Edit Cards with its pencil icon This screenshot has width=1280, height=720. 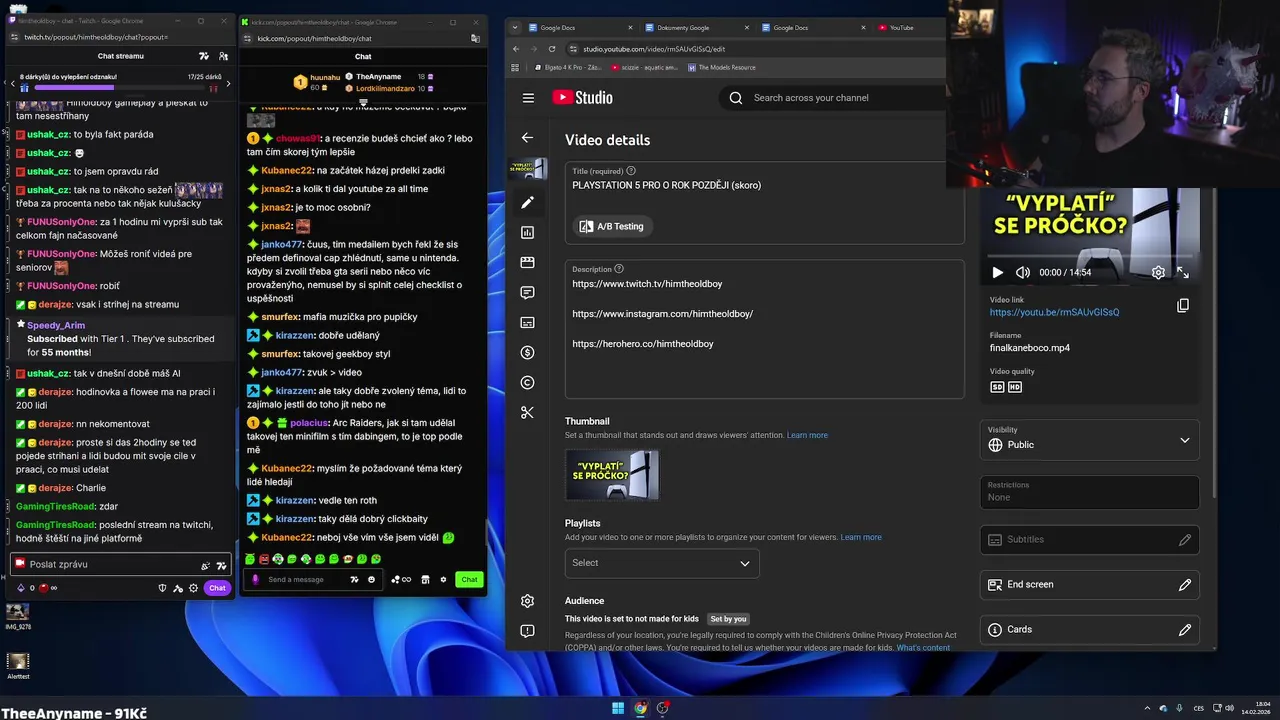1185,629
